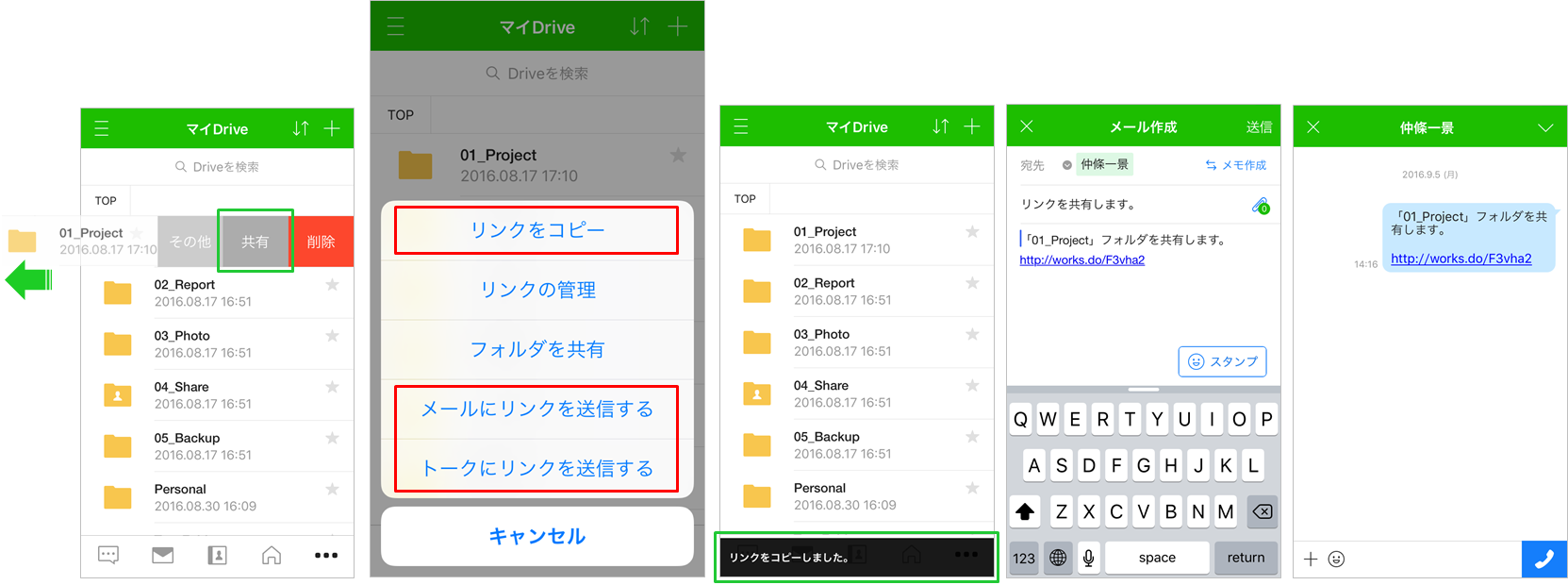This screenshot has width=1568, height=585.
Task: Open the talk (chat bubble) tab in the leftmost bottom bar
Action: (108, 555)
